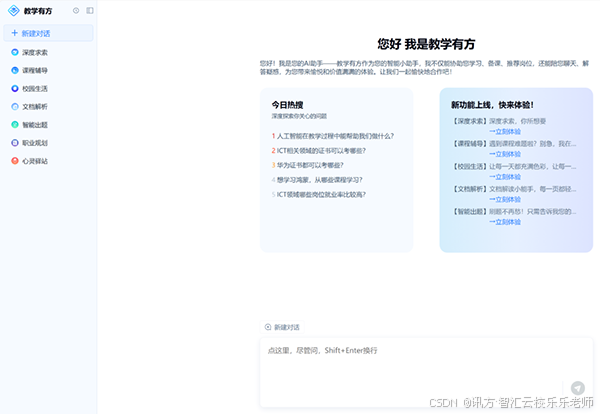600x414 pixels.
Task: Open chat history via the clock icon
Action: tap(76, 11)
